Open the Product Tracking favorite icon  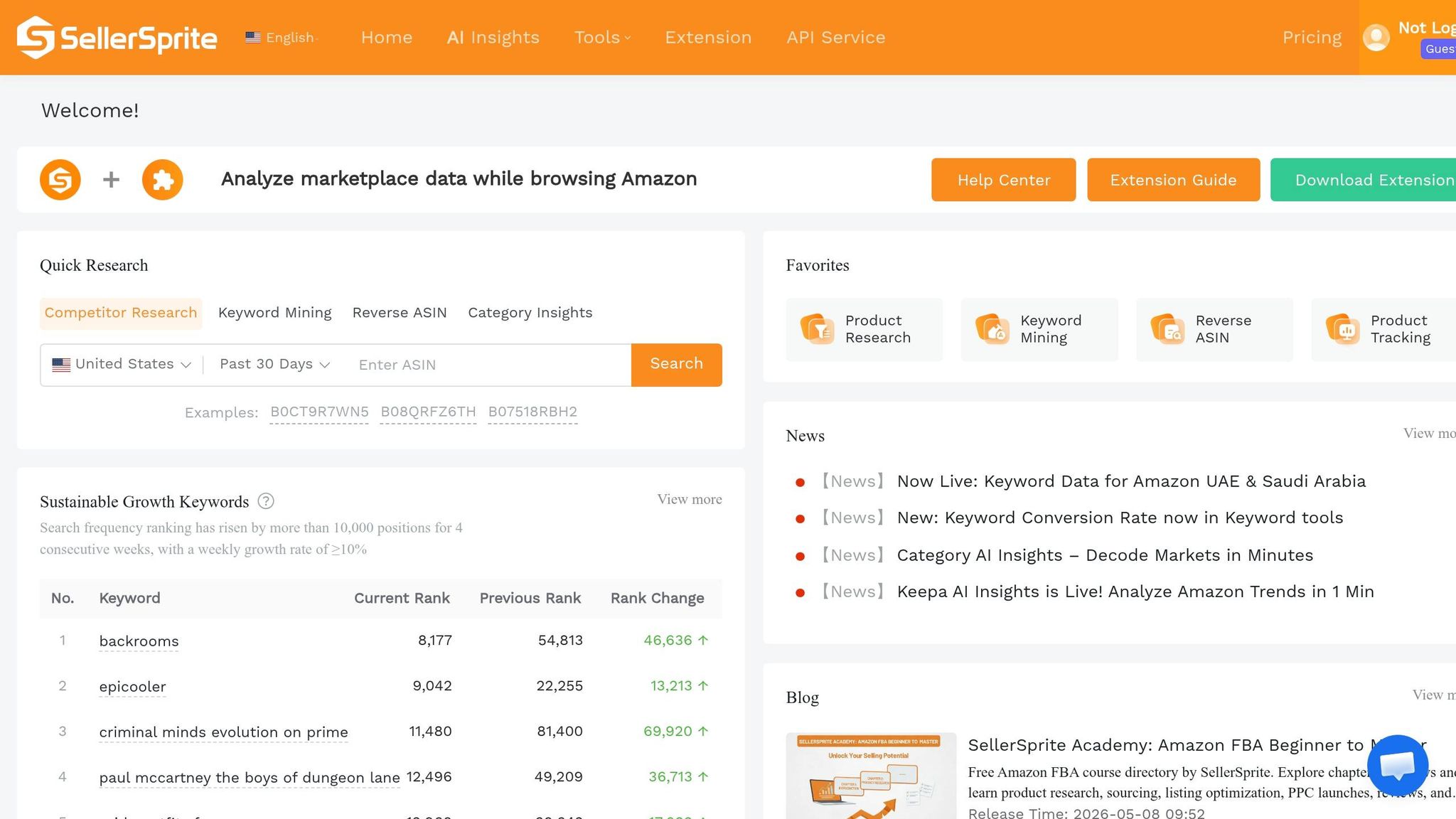coord(1342,329)
